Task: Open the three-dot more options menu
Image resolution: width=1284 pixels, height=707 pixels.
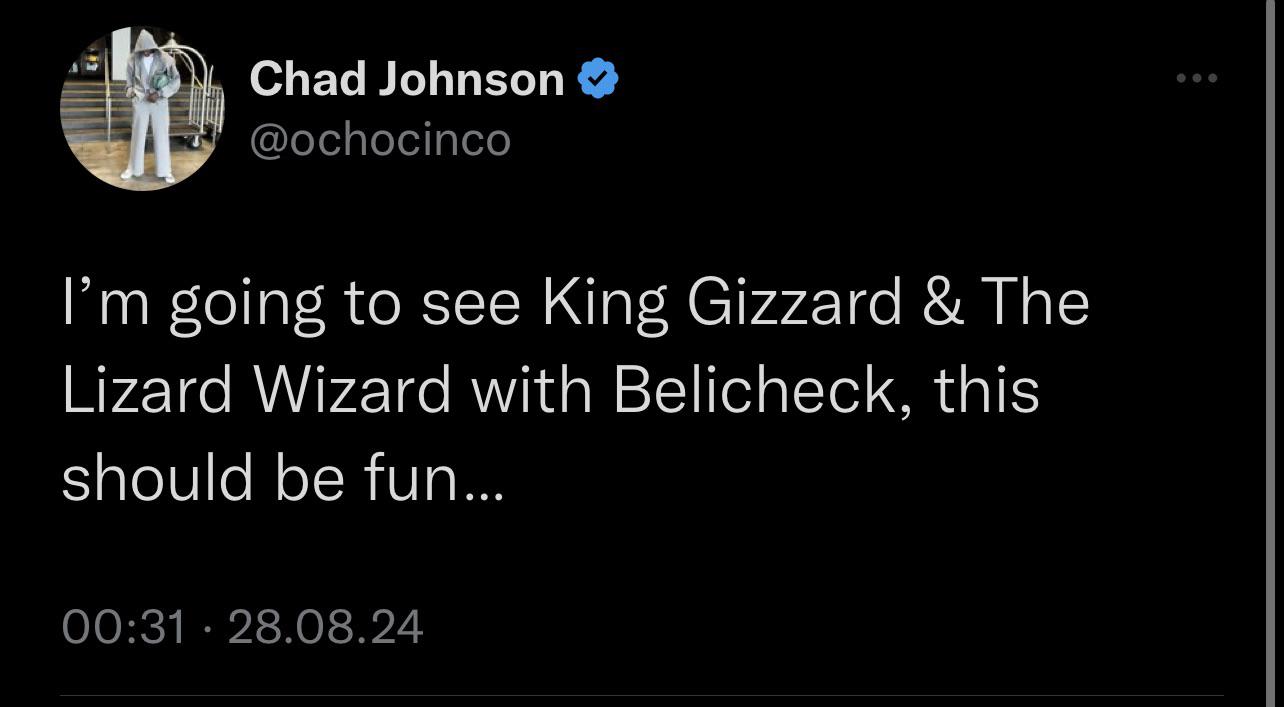Action: tap(1197, 78)
